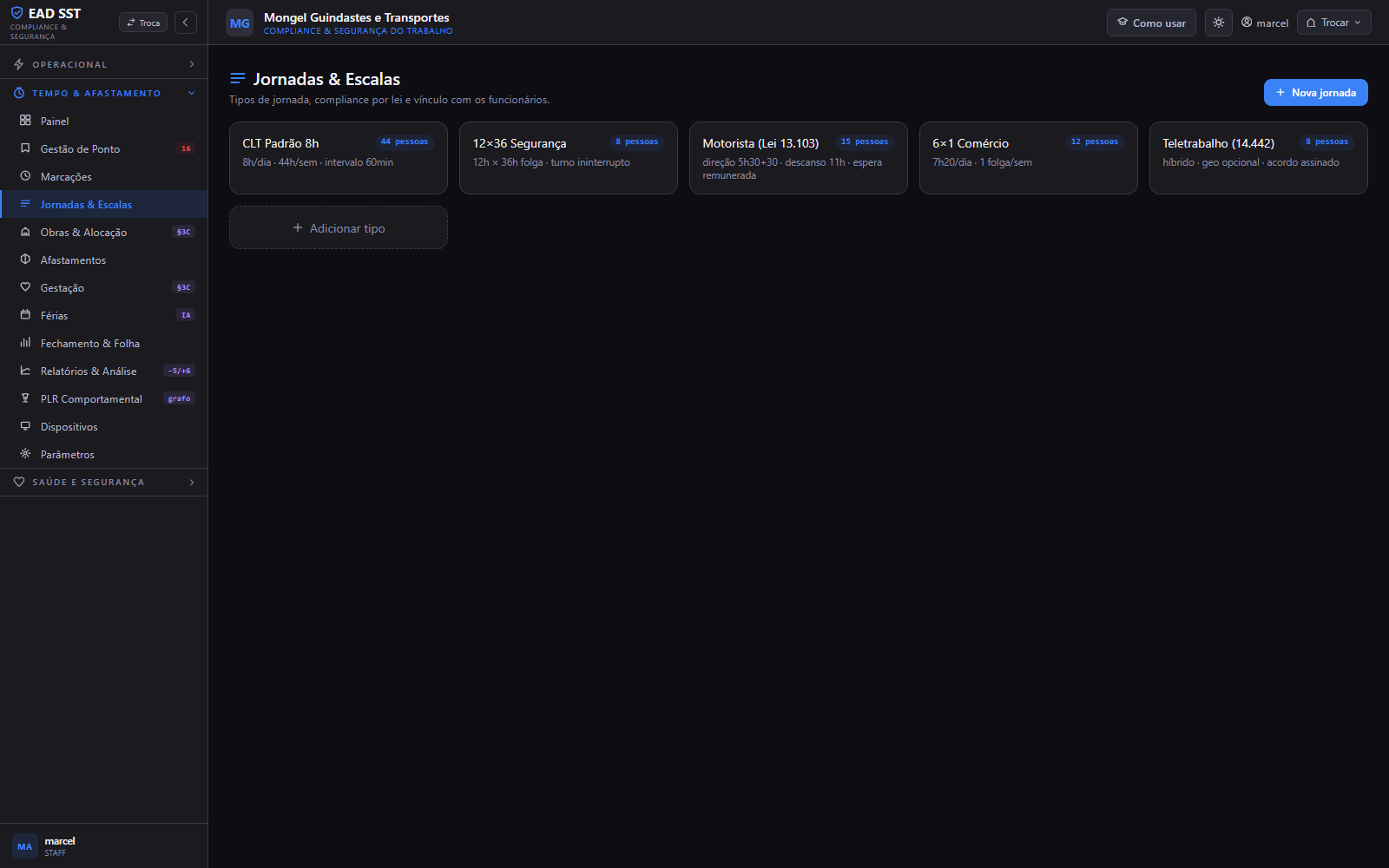Click the Afastamentos shield icon
The height and width of the screenshot is (868, 1389).
(25, 260)
